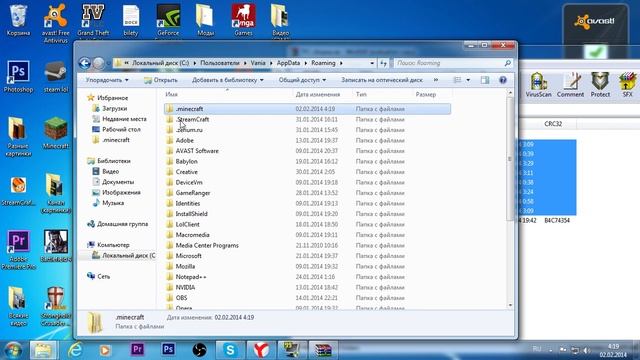
Task: Expand Roaming breadcrumb arrow in address bar
Action: tap(341, 63)
